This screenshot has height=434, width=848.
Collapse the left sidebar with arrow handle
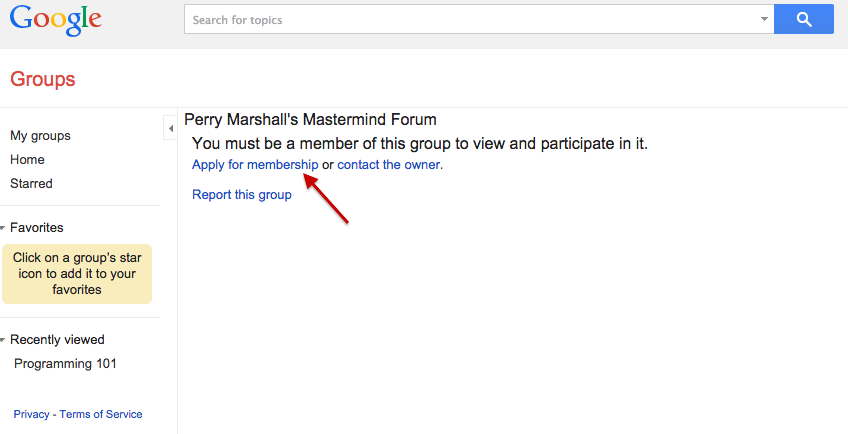(x=170, y=128)
